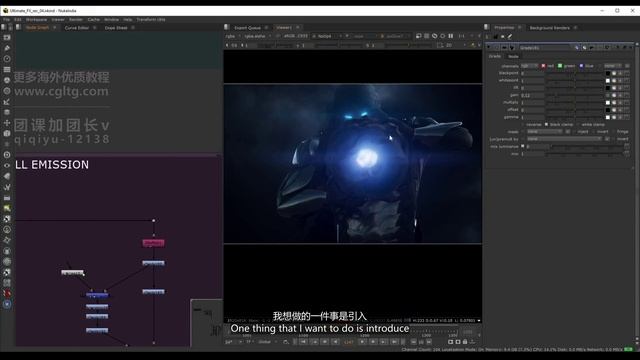The height and width of the screenshot is (360, 640).
Task: Toggle the blue channel checkbox
Action: [581, 66]
